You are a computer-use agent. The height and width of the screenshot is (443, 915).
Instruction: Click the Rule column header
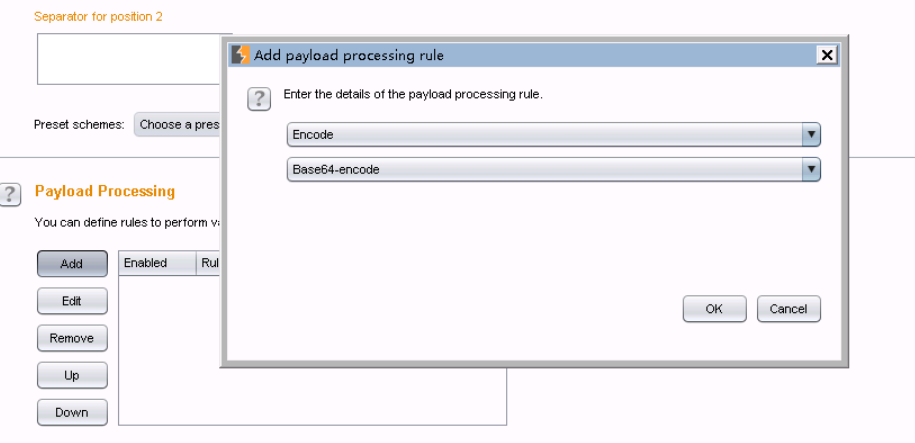[x=209, y=263]
